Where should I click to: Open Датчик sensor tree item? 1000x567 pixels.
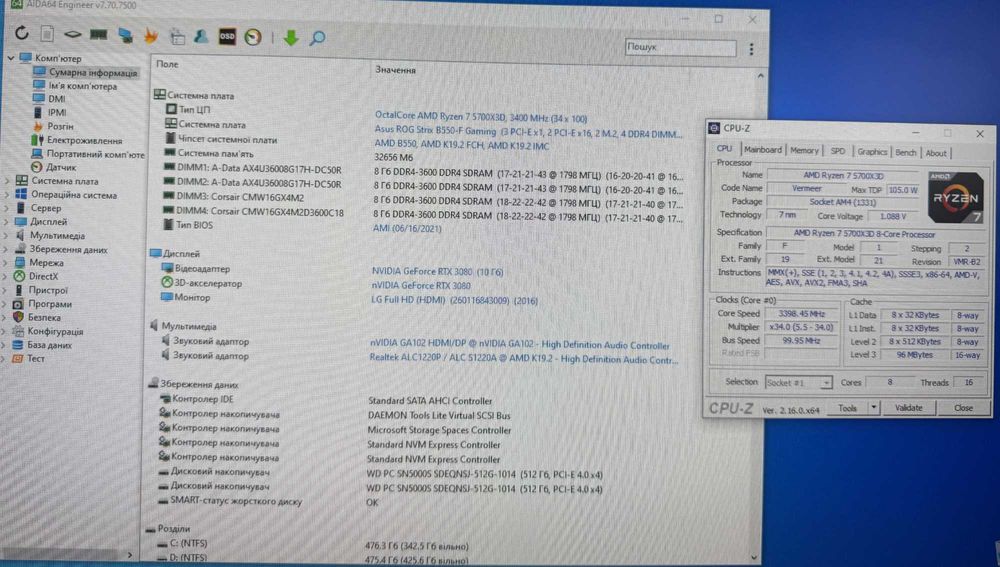(x=61, y=167)
